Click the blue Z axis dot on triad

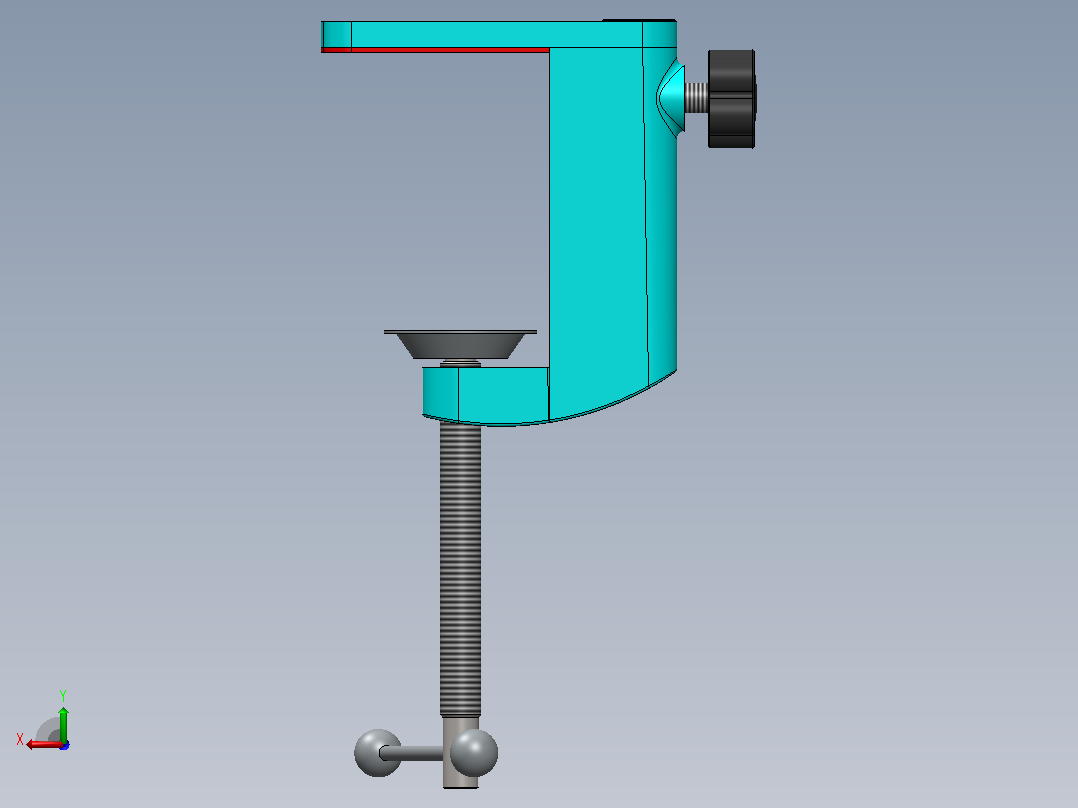[x=65, y=745]
